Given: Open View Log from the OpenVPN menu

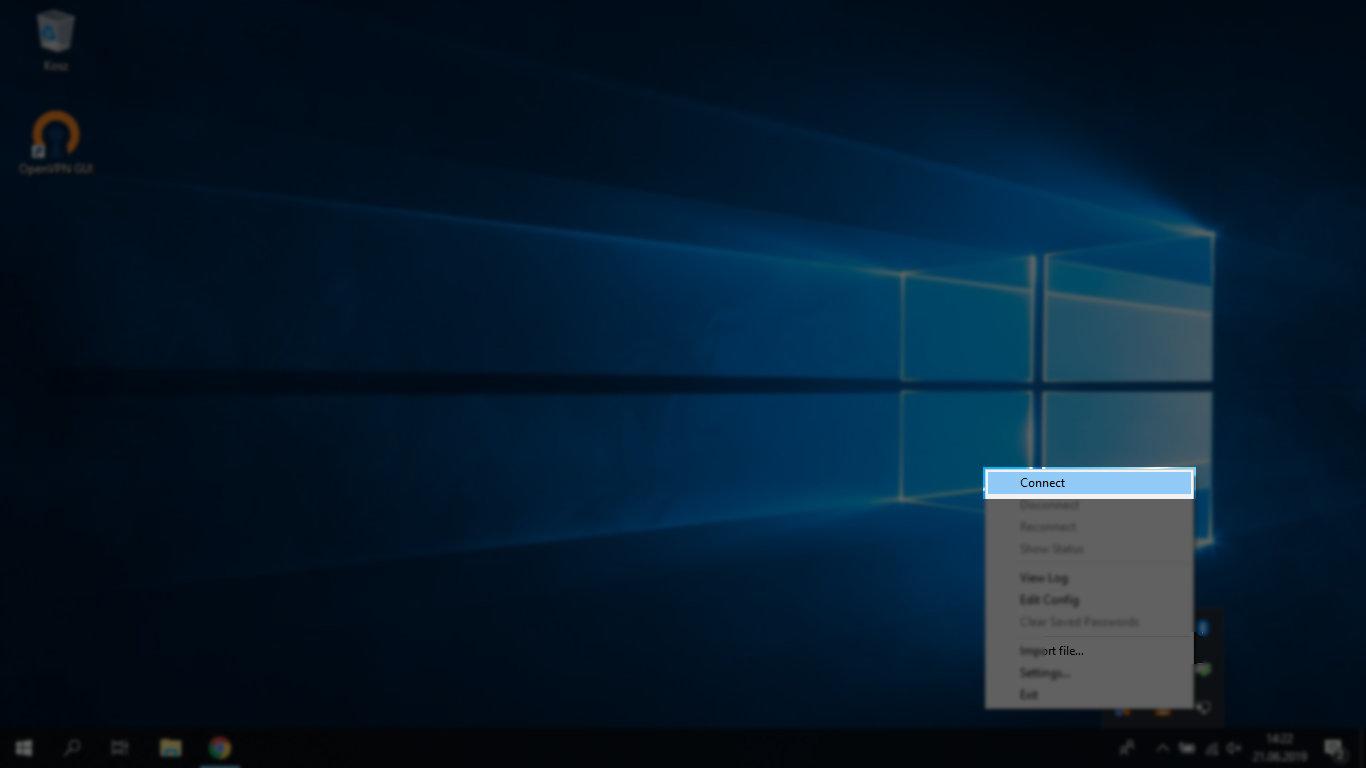Looking at the screenshot, I should click(1043, 578).
